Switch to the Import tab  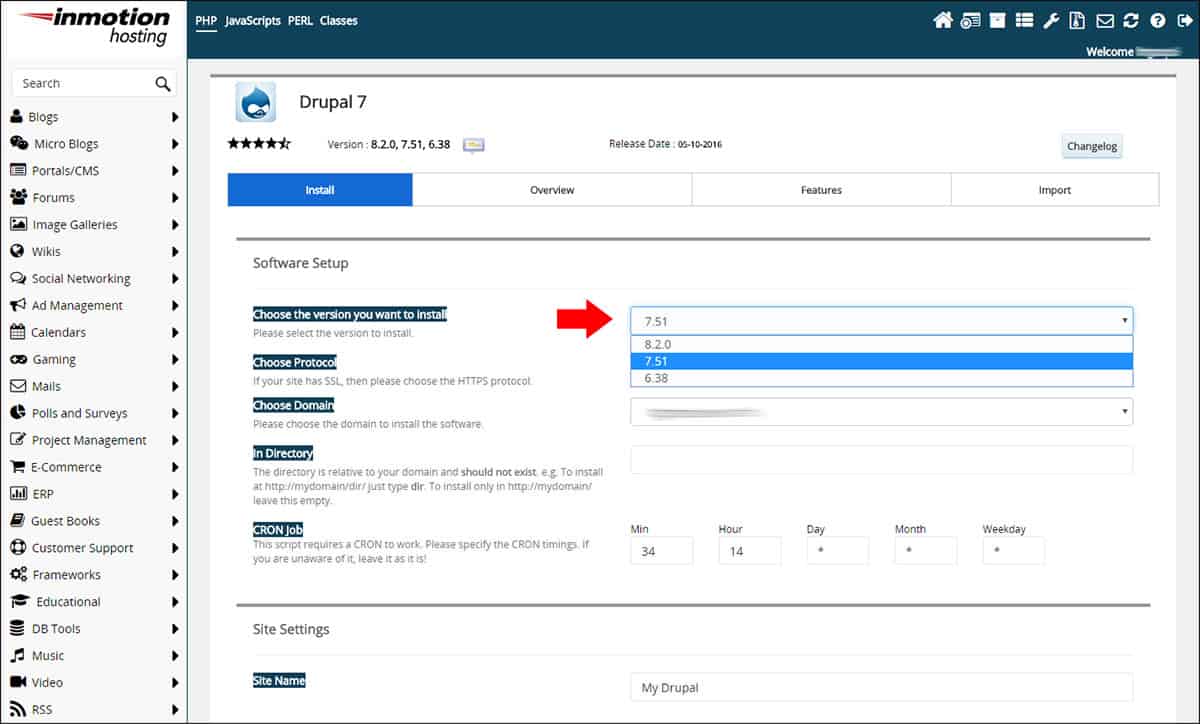tap(1055, 190)
